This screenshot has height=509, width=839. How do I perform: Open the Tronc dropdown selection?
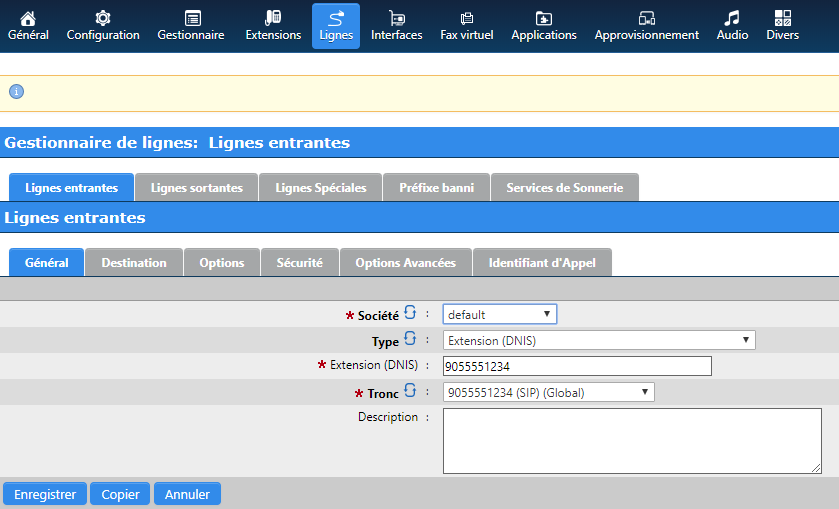point(548,393)
